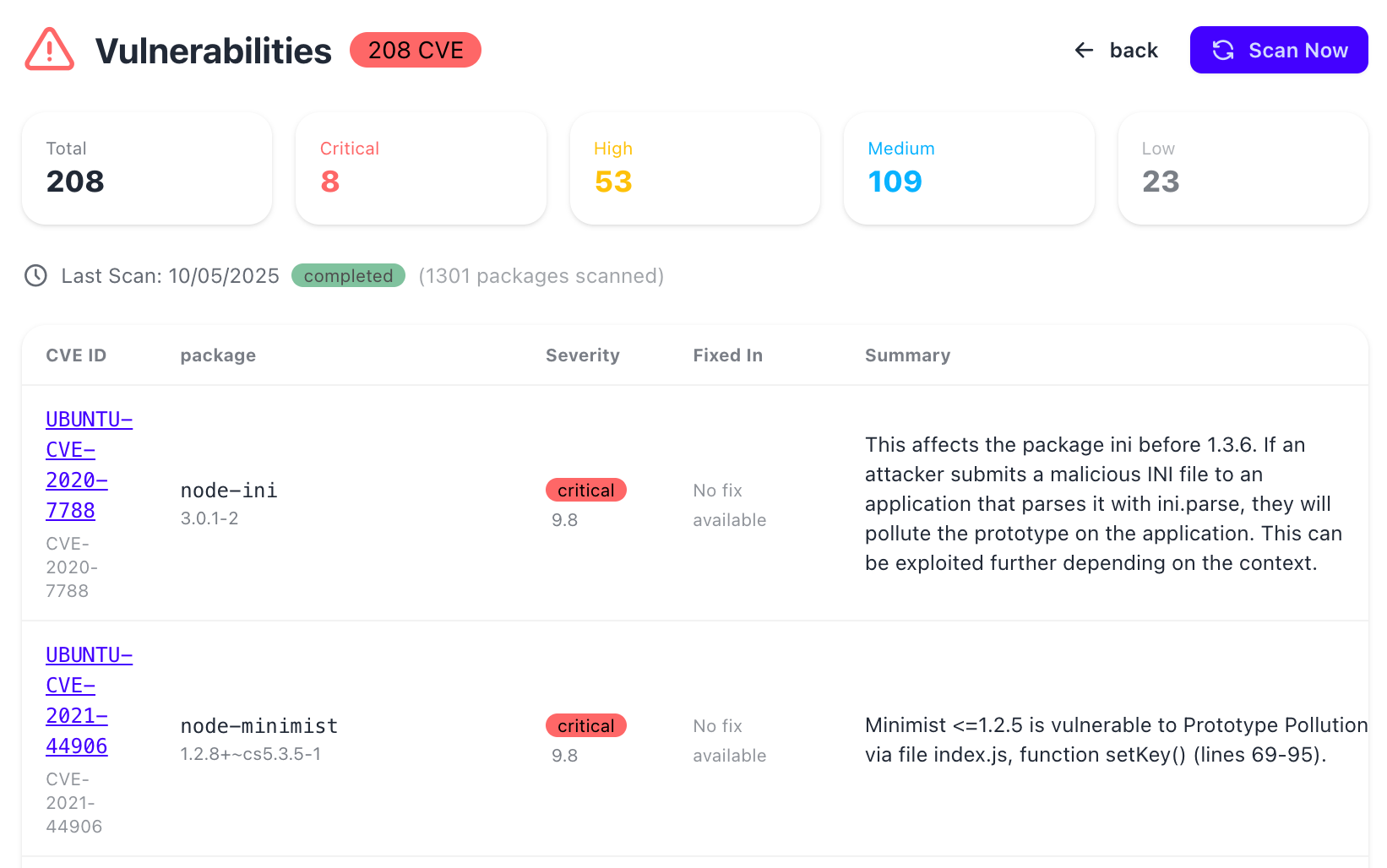1387x868 pixels.
Task: Click version 3.0.1-2 text
Action: 209,518
